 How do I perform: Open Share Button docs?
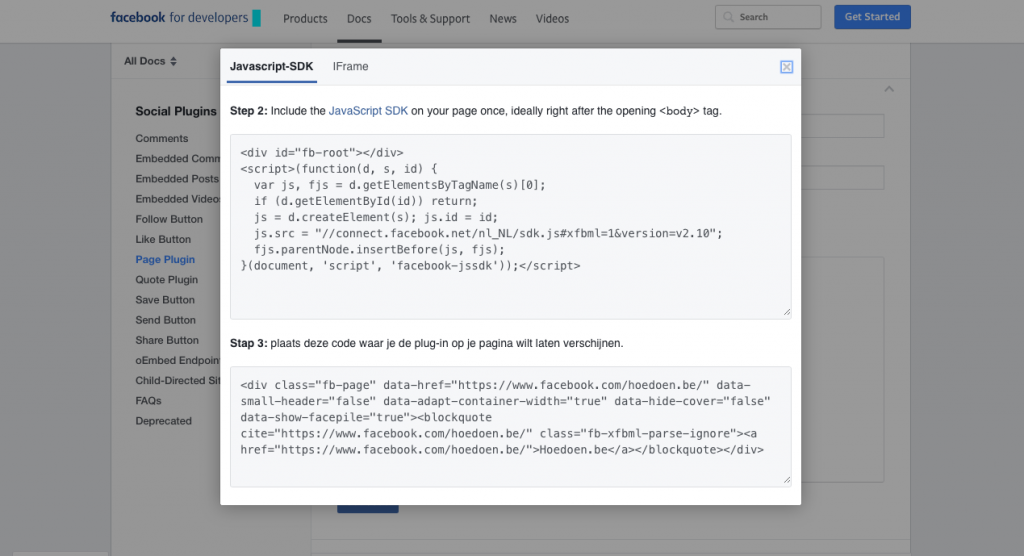167,340
